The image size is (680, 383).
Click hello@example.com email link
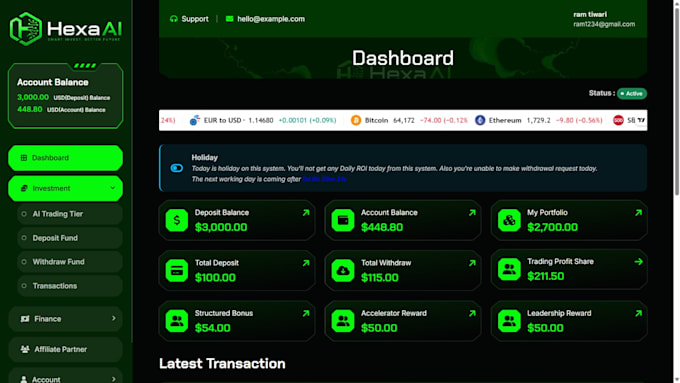click(271, 19)
